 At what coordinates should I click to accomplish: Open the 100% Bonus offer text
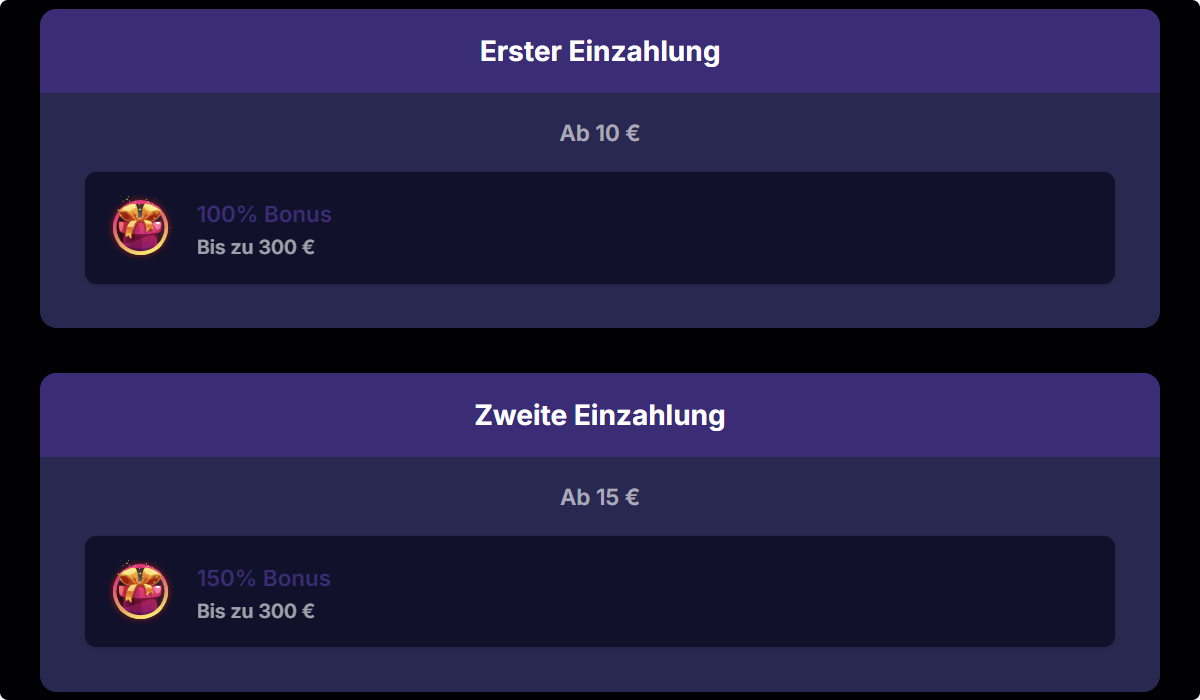point(264,214)
